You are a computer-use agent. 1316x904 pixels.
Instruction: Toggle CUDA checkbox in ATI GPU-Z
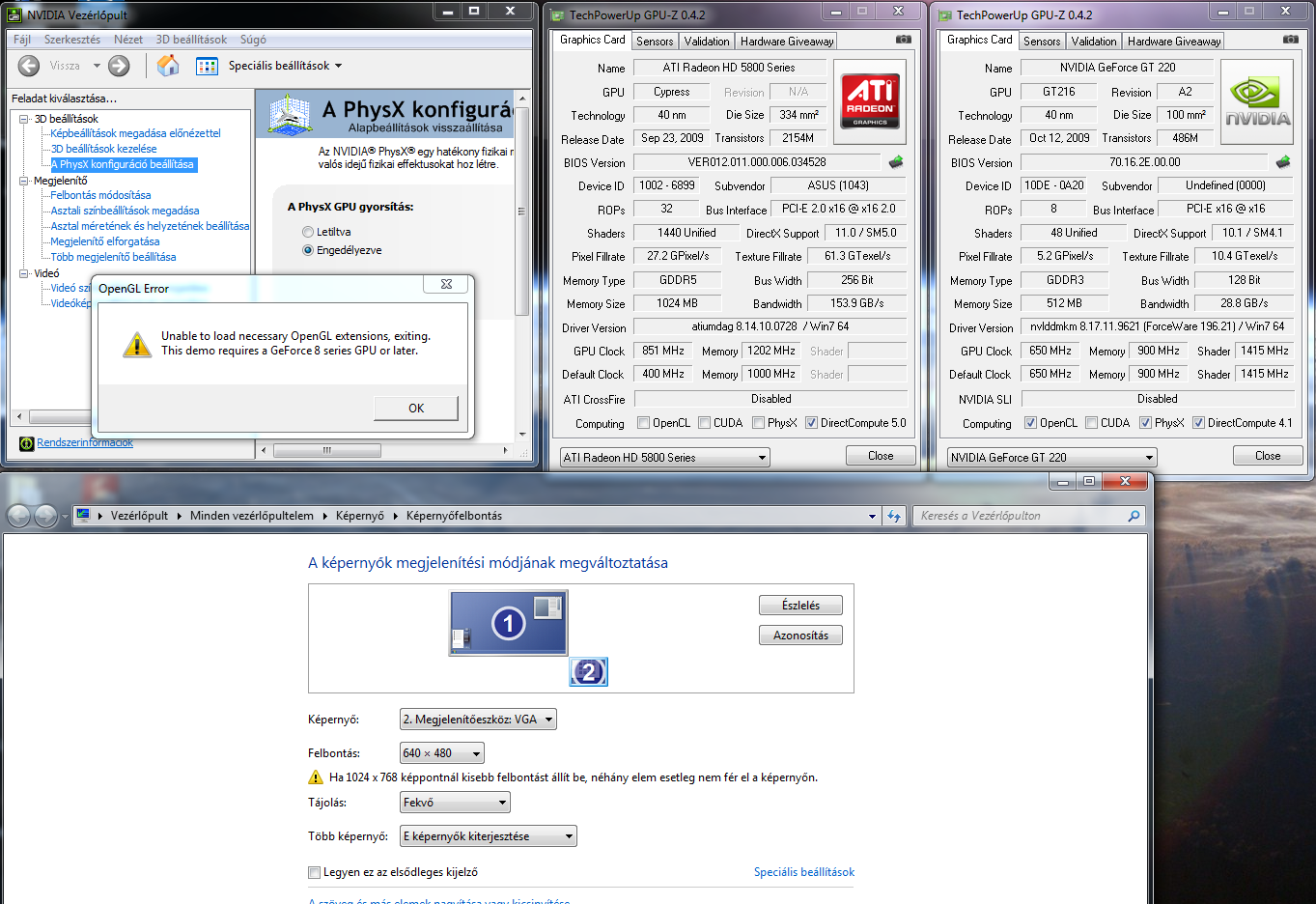[705, 423]
